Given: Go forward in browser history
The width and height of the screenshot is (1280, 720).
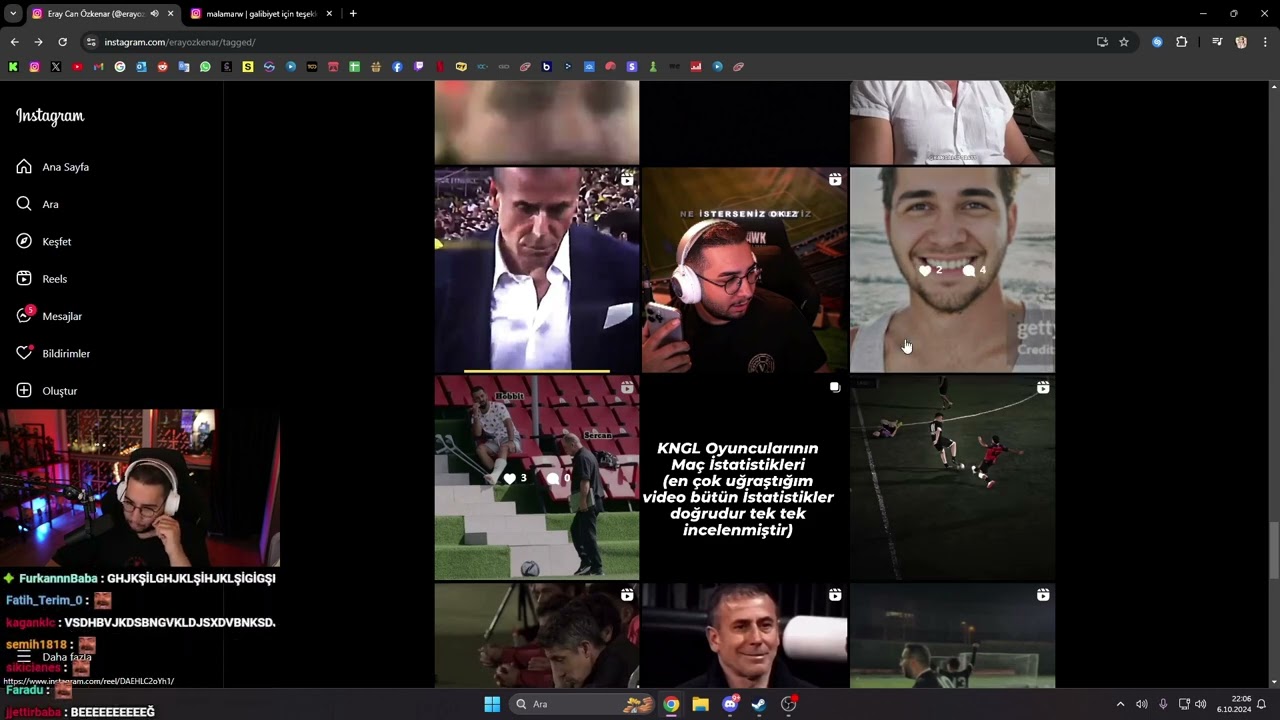Looking at the screenshot, I should [x=38, y=42].
